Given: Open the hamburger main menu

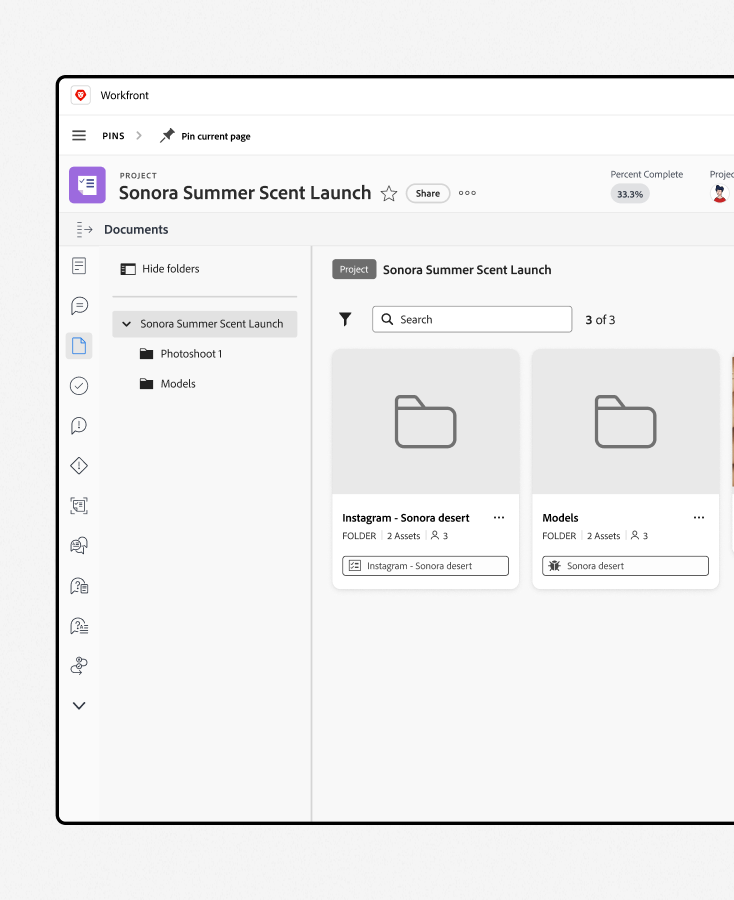Looking at the screenshot, I should [x=79, y=135].
